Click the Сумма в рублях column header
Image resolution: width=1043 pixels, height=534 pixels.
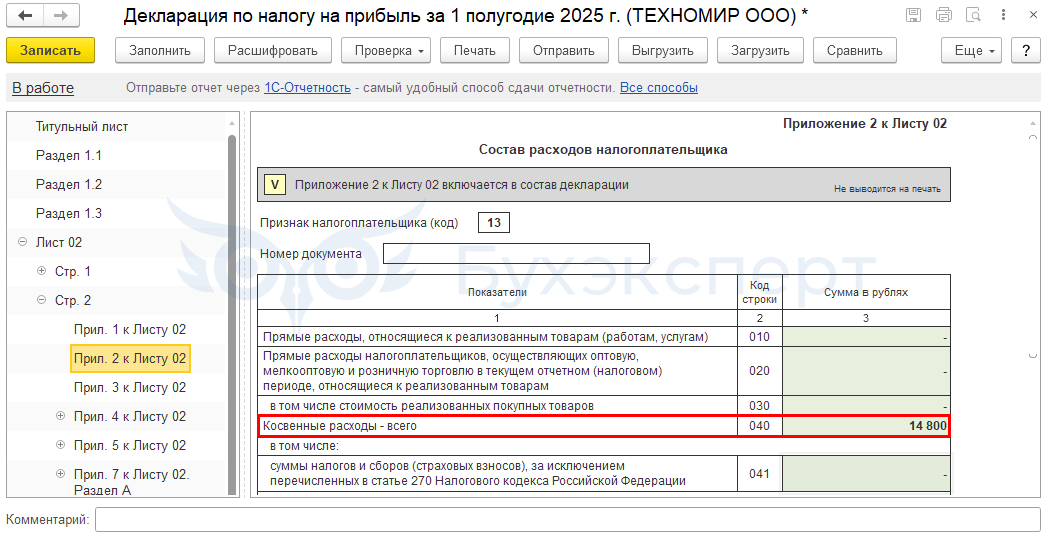pyautogui.click(x=866, y=292)
